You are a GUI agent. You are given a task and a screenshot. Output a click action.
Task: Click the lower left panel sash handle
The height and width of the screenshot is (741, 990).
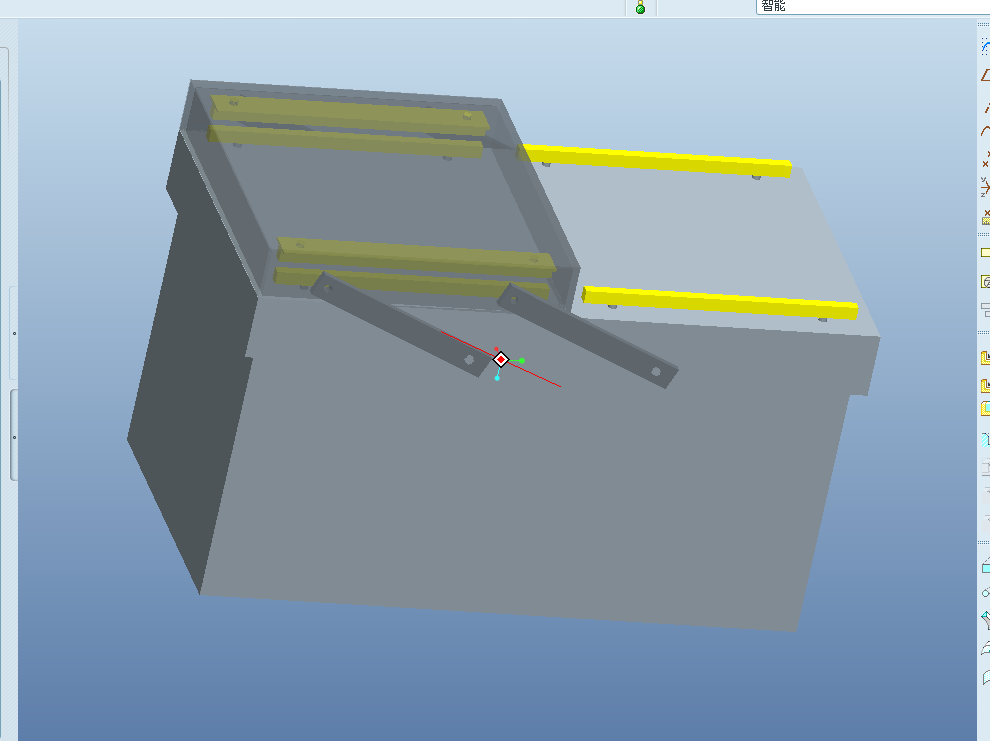coord(14,436)
